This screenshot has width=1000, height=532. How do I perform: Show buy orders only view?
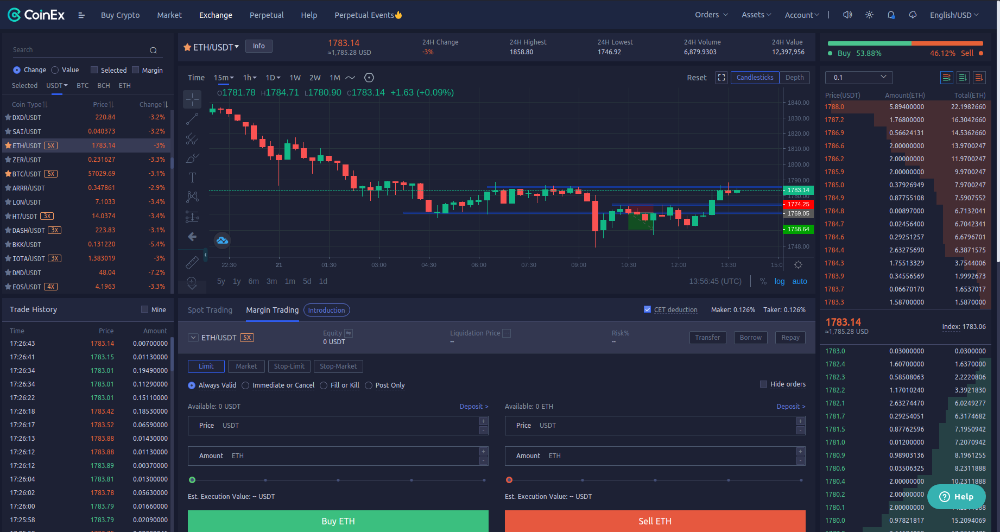[963, 77]
